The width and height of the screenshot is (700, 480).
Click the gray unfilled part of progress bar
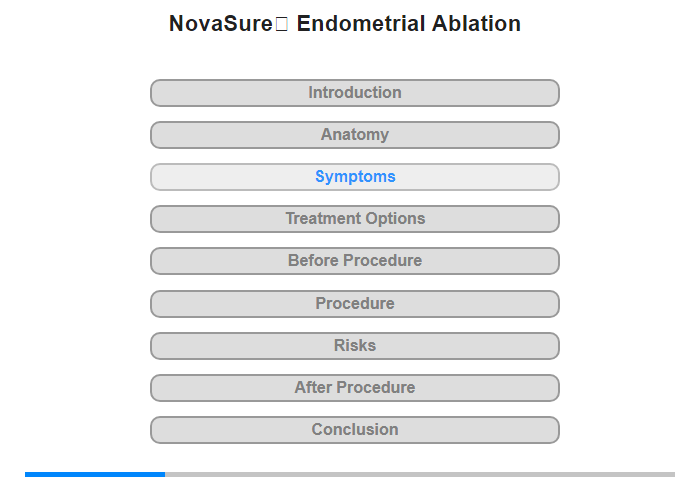[420, 474]
